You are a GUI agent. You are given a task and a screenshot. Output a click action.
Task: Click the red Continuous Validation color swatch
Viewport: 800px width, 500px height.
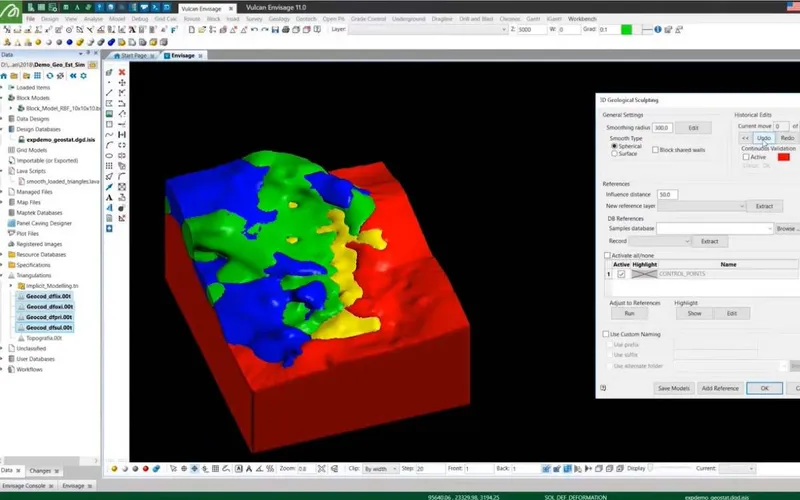point(784,157)
